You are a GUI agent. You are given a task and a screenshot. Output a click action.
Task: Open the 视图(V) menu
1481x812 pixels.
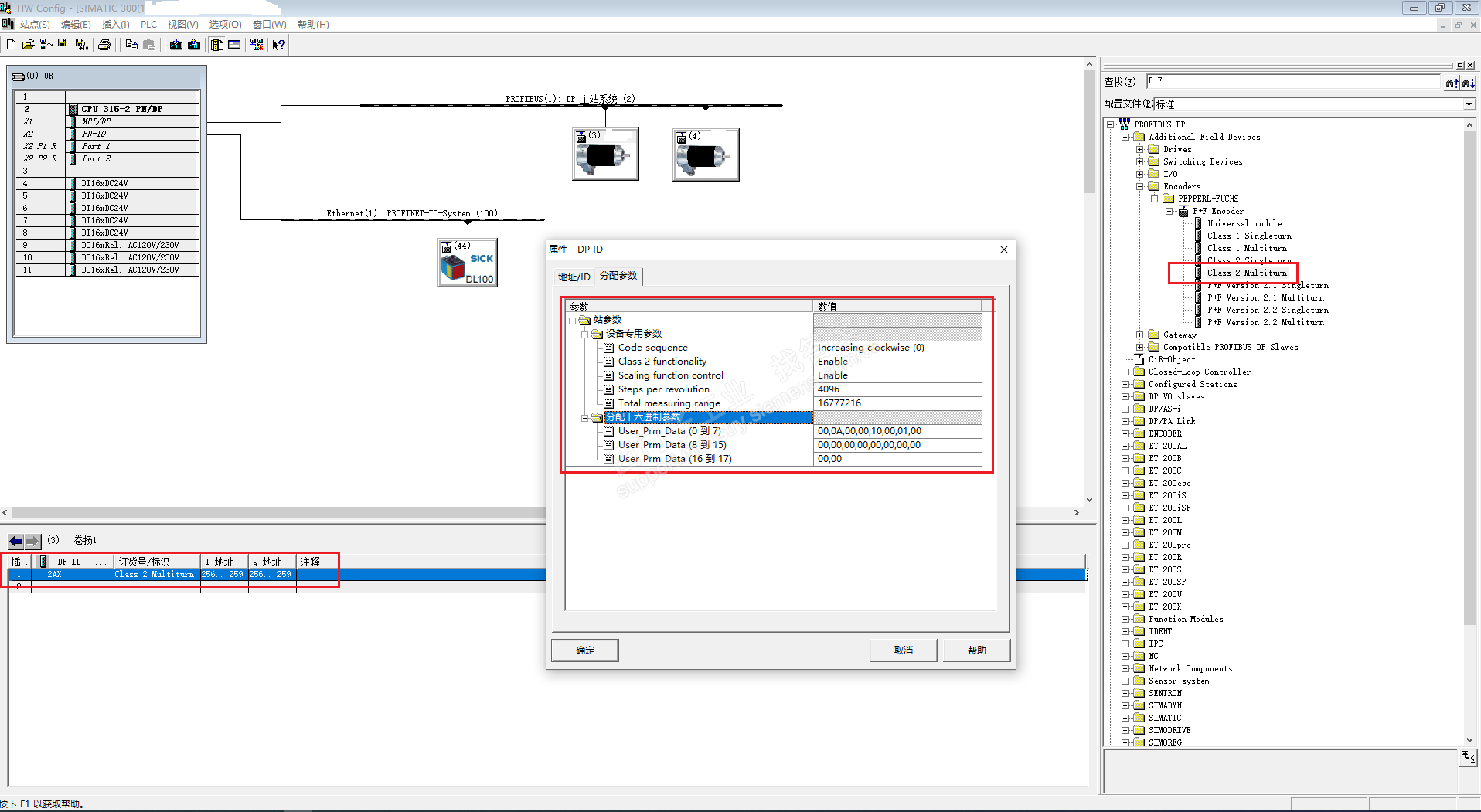[183, 25]
